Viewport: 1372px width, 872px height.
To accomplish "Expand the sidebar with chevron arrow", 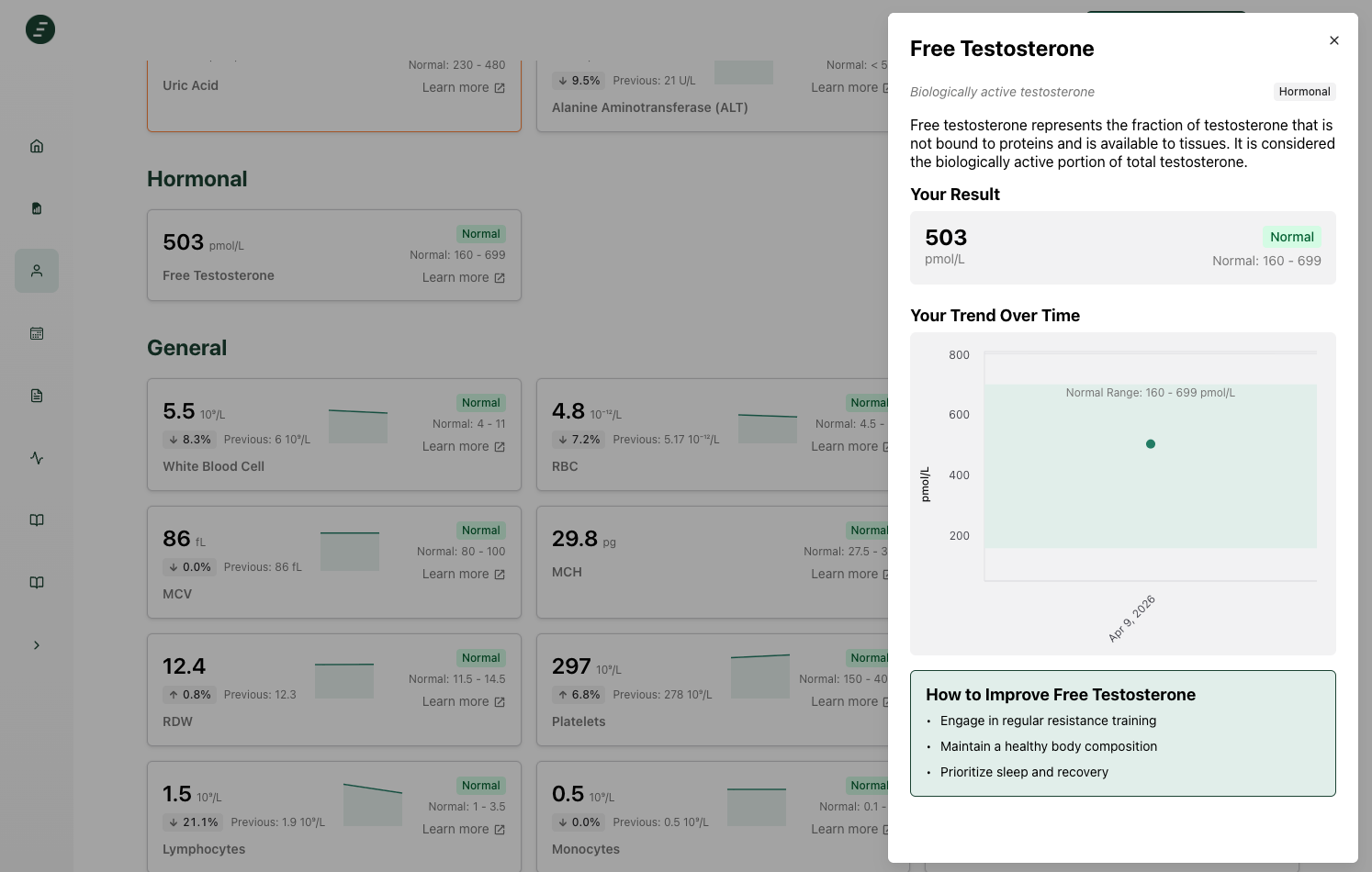I will click(37, 645).
